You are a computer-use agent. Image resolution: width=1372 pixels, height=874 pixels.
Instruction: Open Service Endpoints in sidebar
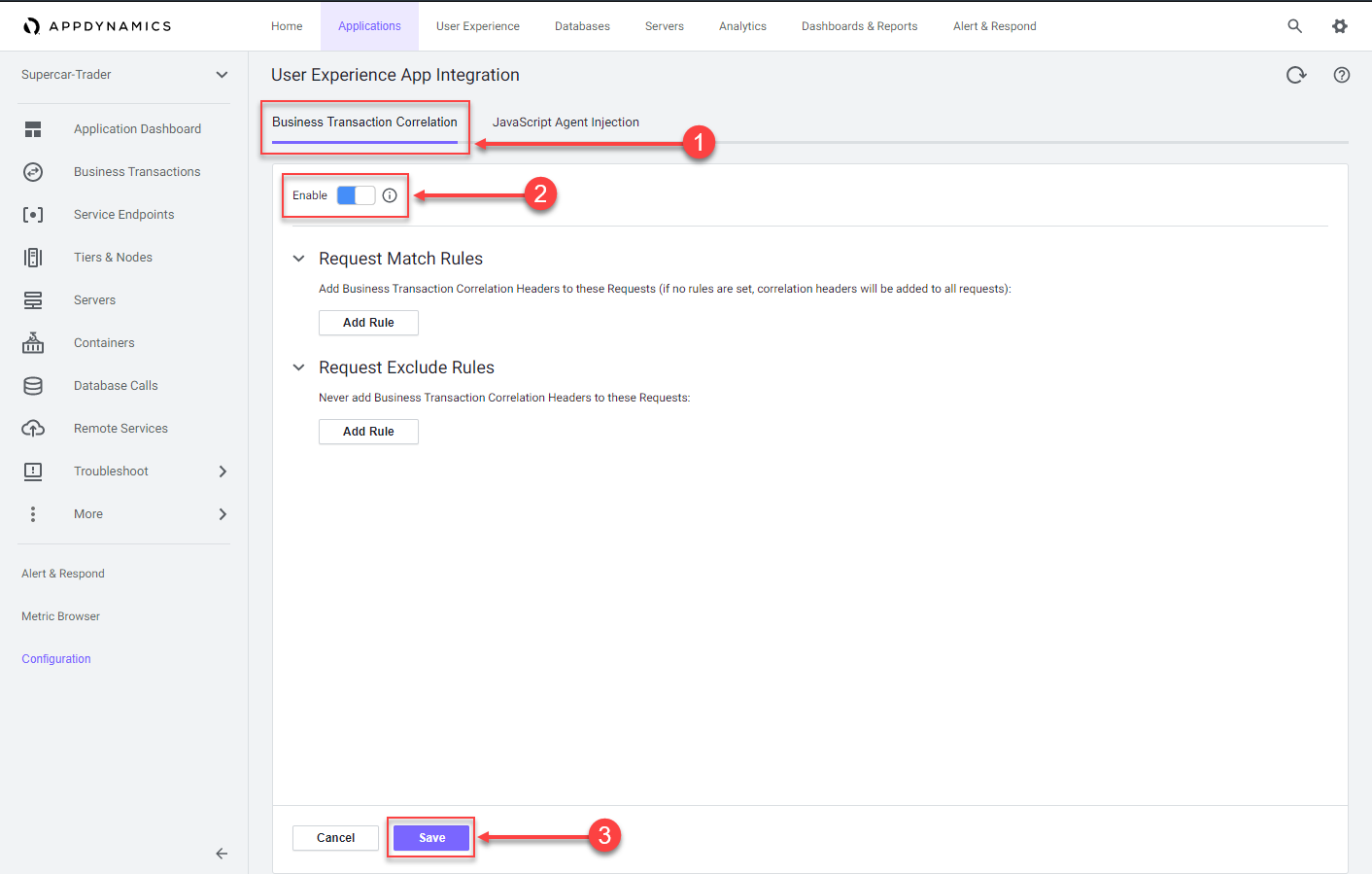pyautogui.click(x=124, y=215)
